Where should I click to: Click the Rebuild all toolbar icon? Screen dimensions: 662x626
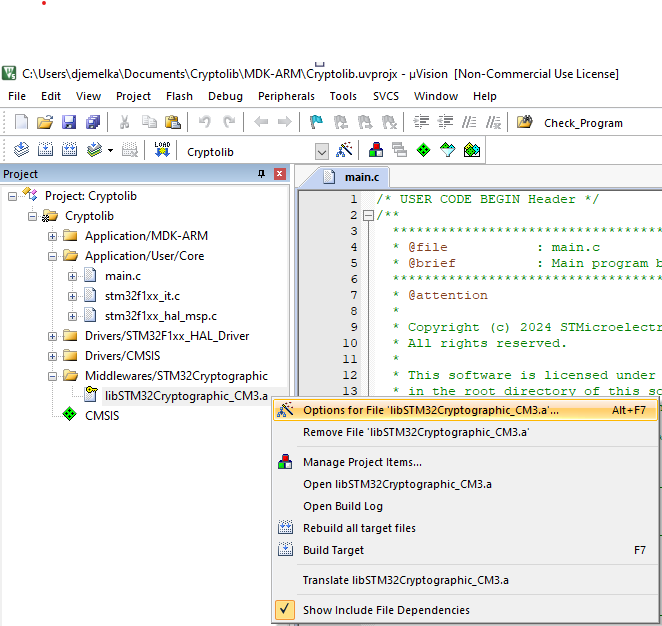pyautogui.click(x=69, y=149)
